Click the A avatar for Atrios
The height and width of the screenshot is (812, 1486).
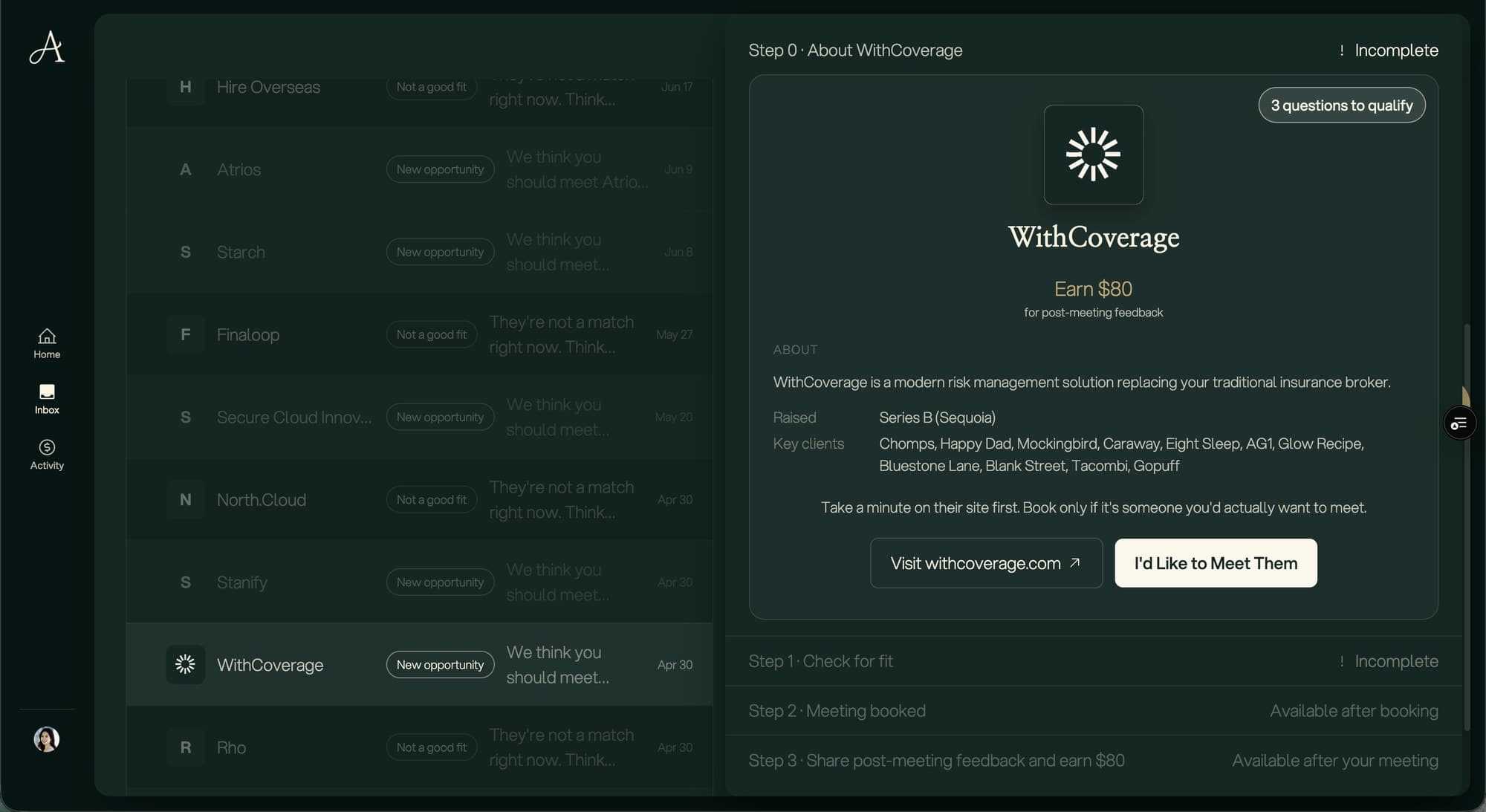click(x=185, y=169)
